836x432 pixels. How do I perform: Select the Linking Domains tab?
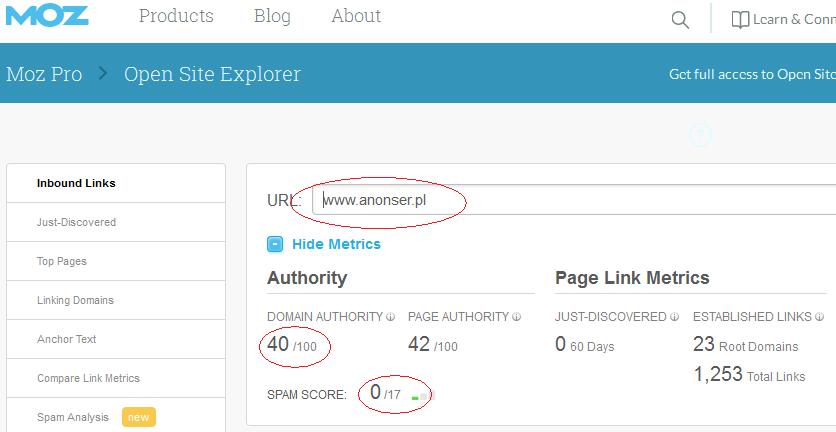tap(116, 300)
